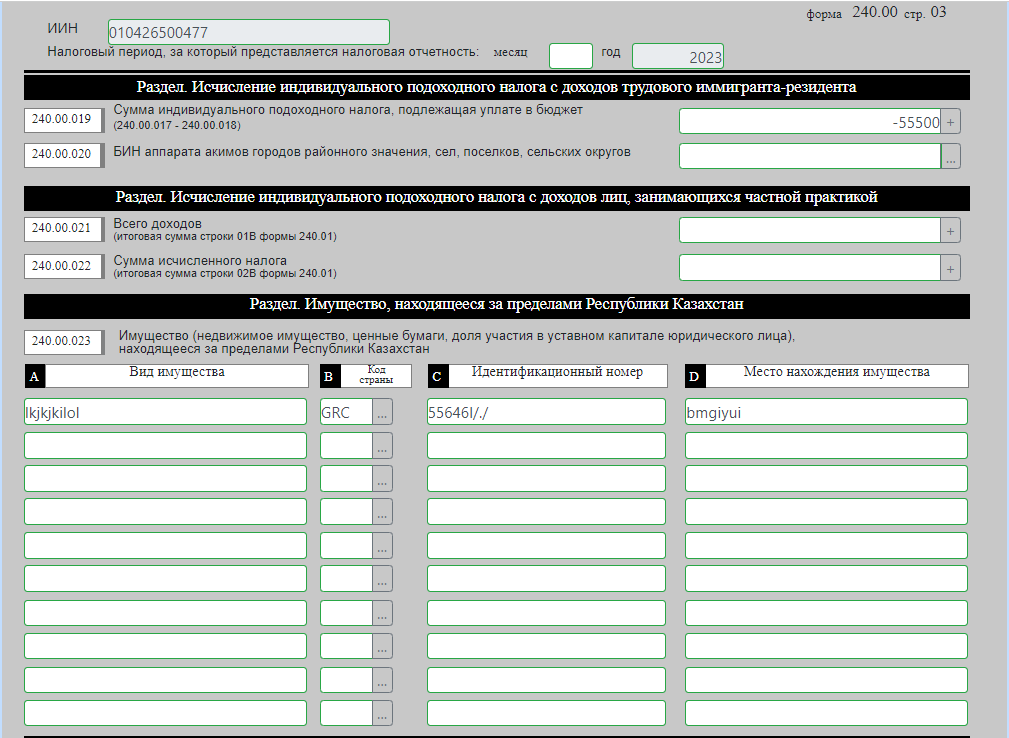Click the country code field containing GRC
Screen dimensions: 1009x738
coord(346,412)
